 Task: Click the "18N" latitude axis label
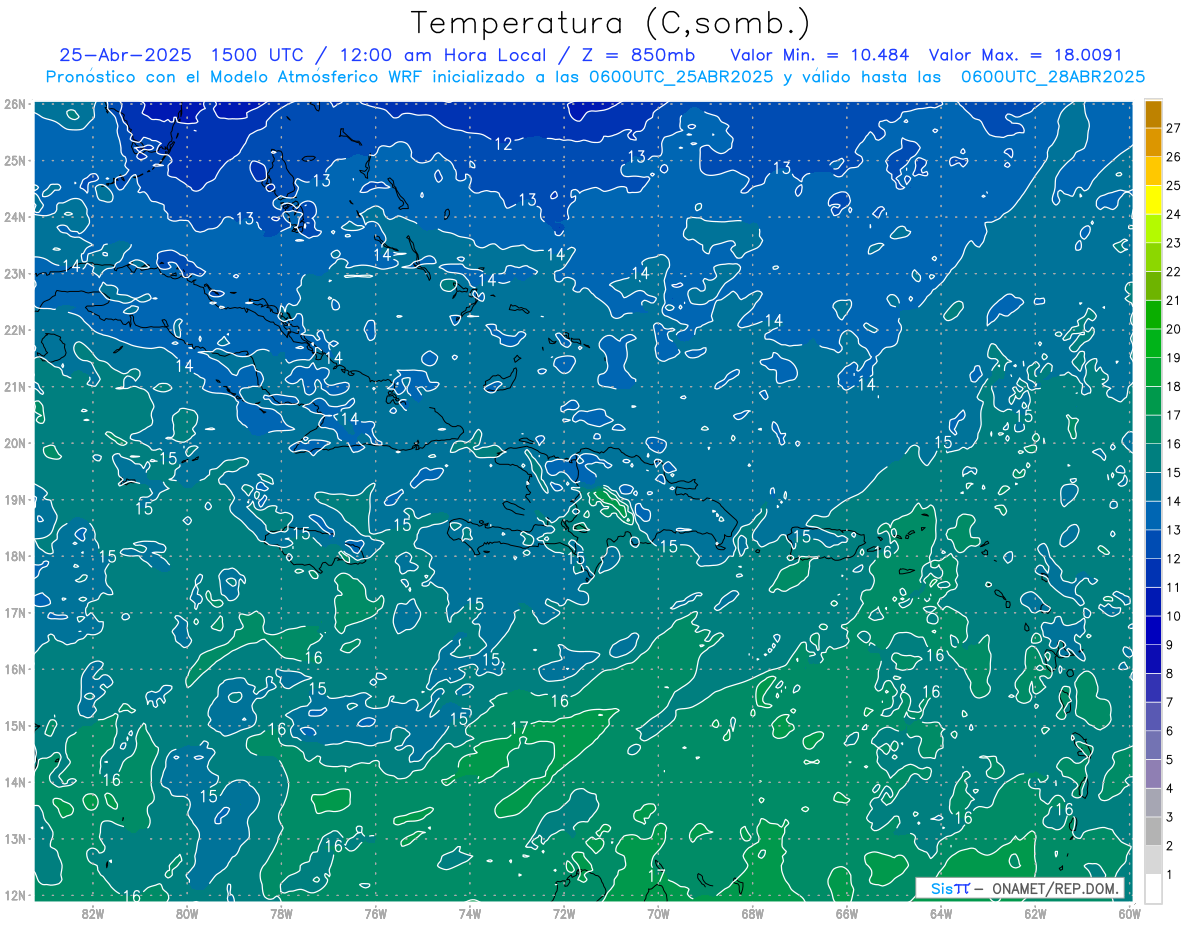(x=15, y=556)
